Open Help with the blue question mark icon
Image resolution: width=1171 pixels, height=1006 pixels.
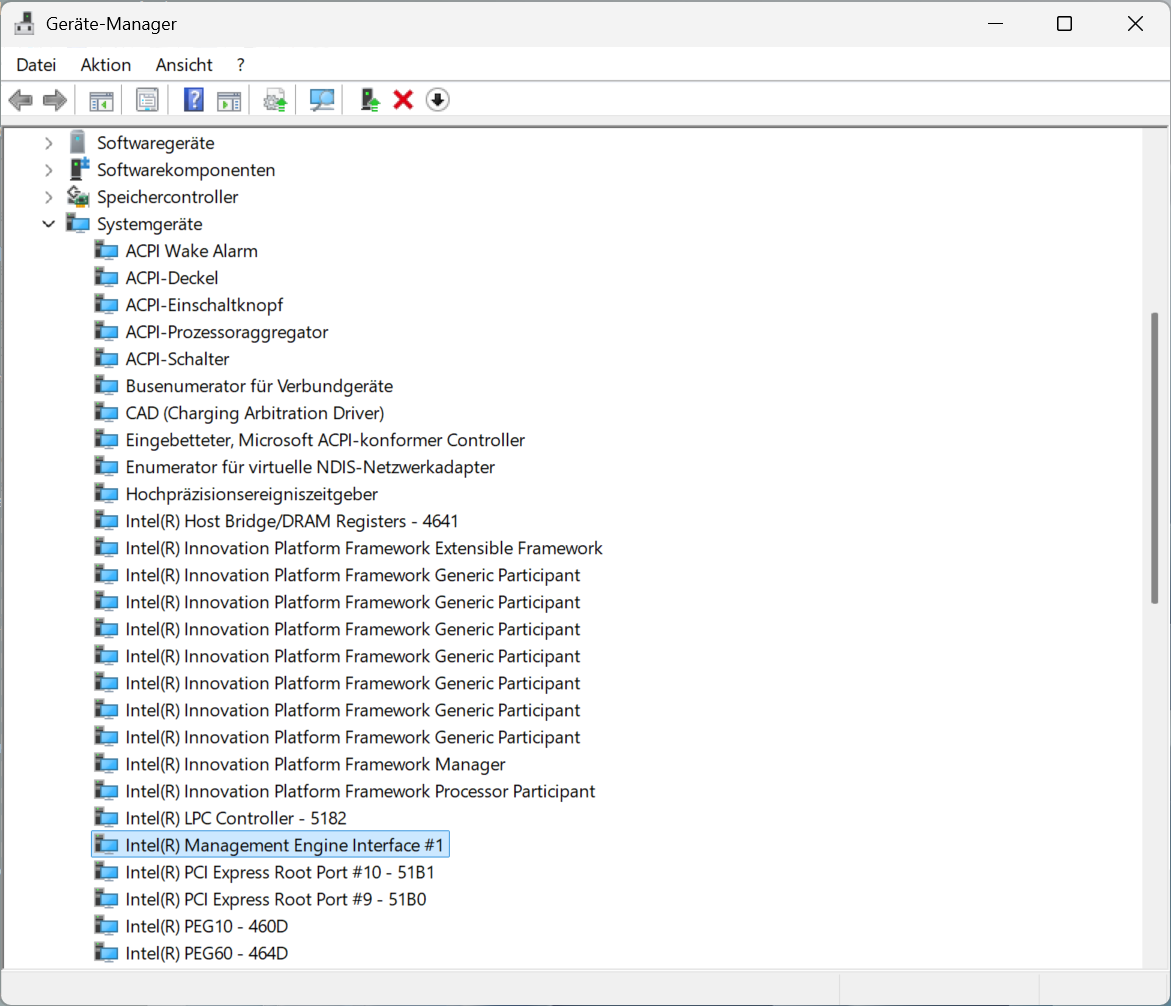coord(193,100)
